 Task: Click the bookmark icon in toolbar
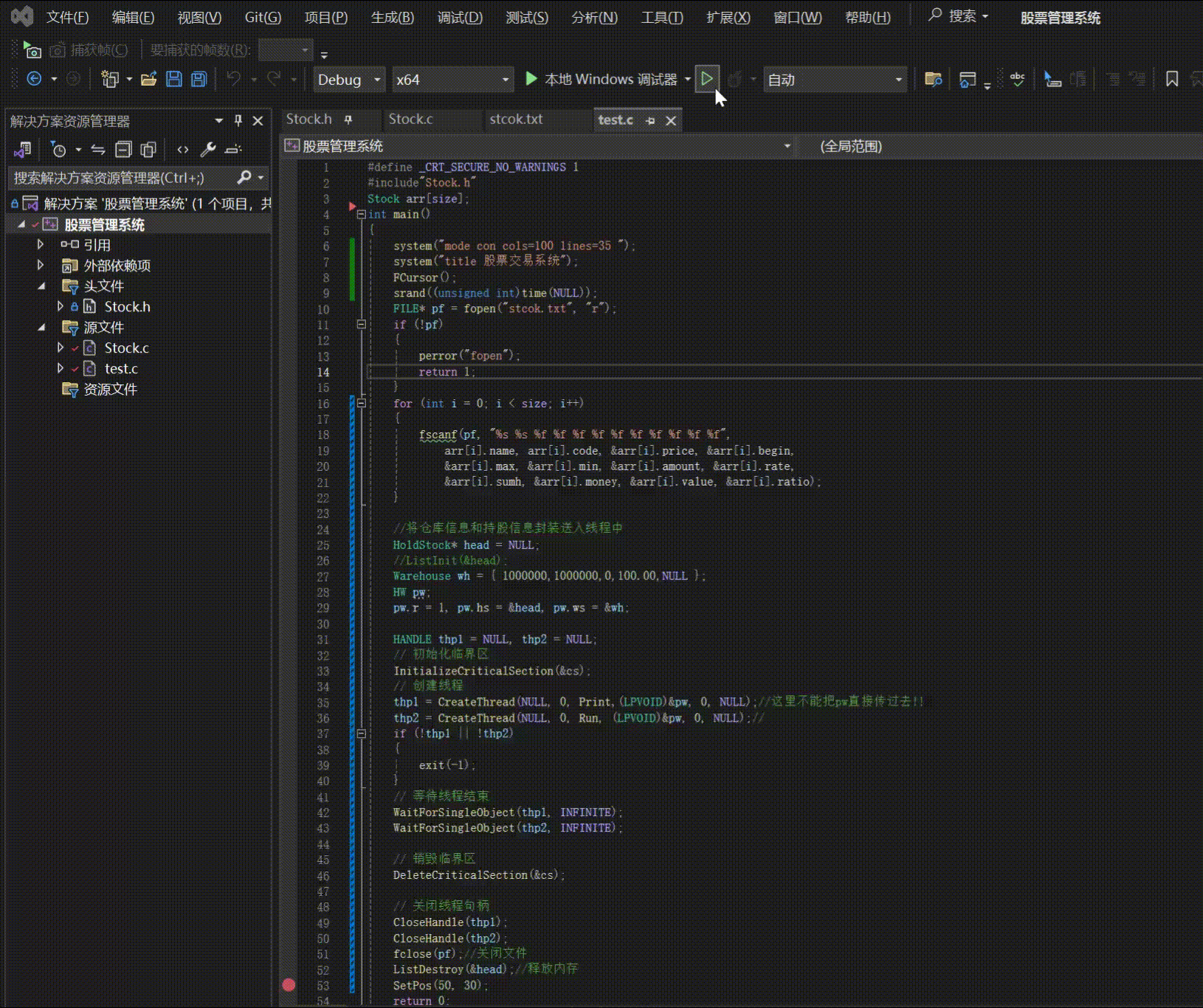point(1171,79)
